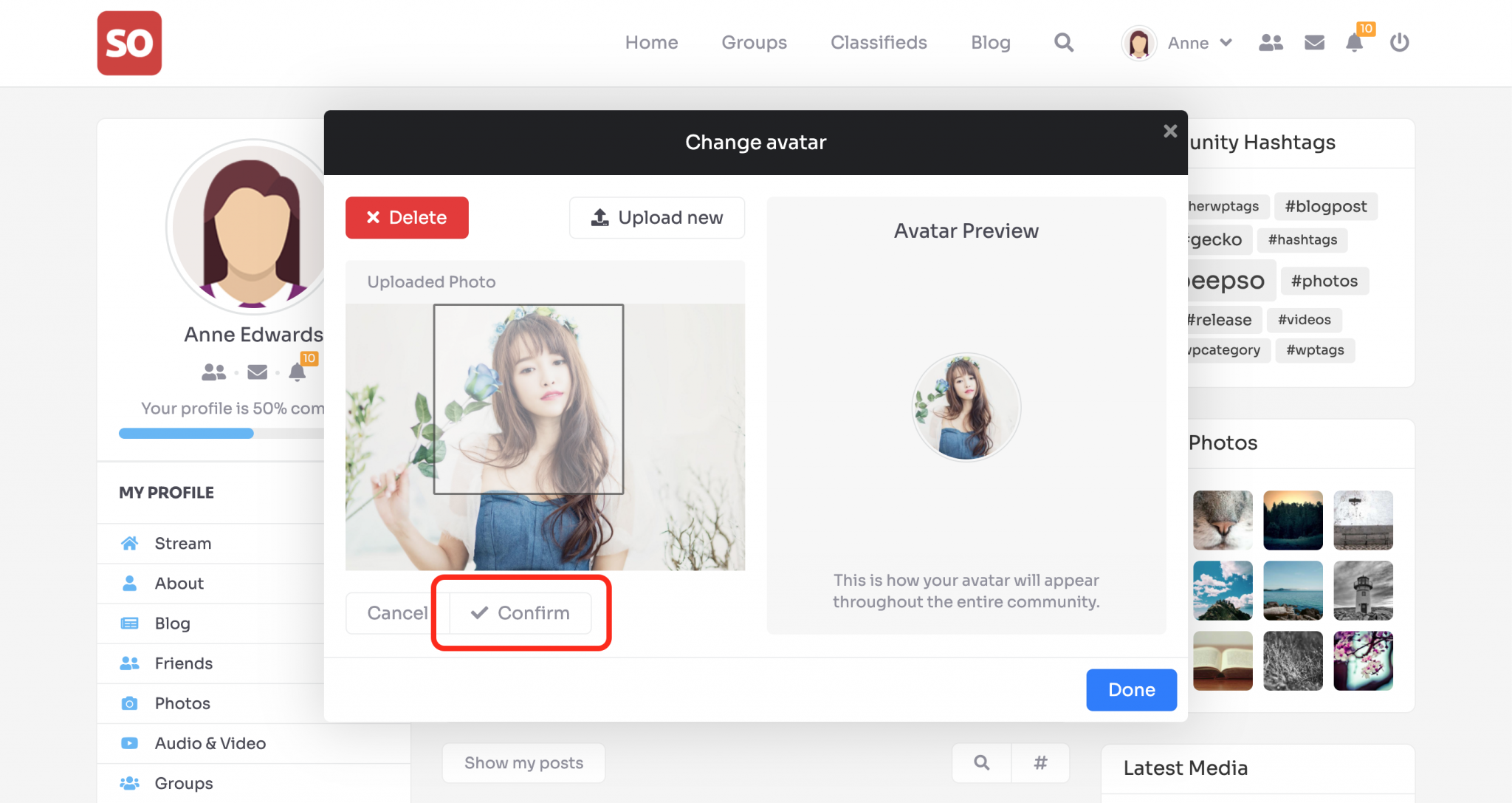View notifications via the bell icon

1355,43
